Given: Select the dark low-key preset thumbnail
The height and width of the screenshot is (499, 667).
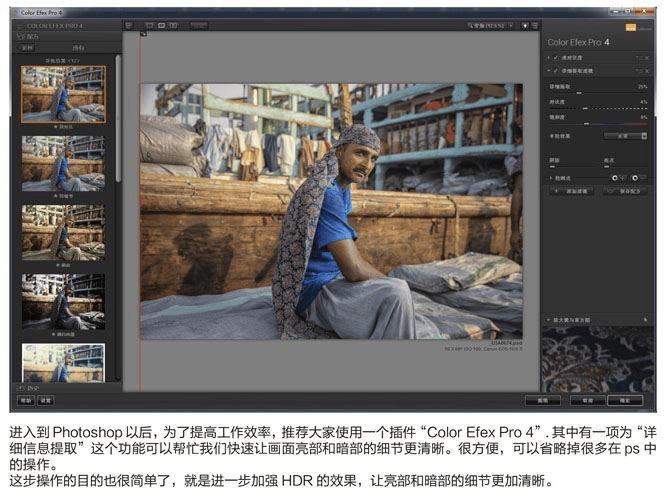Looking at the screenshot, I should 63,302.
